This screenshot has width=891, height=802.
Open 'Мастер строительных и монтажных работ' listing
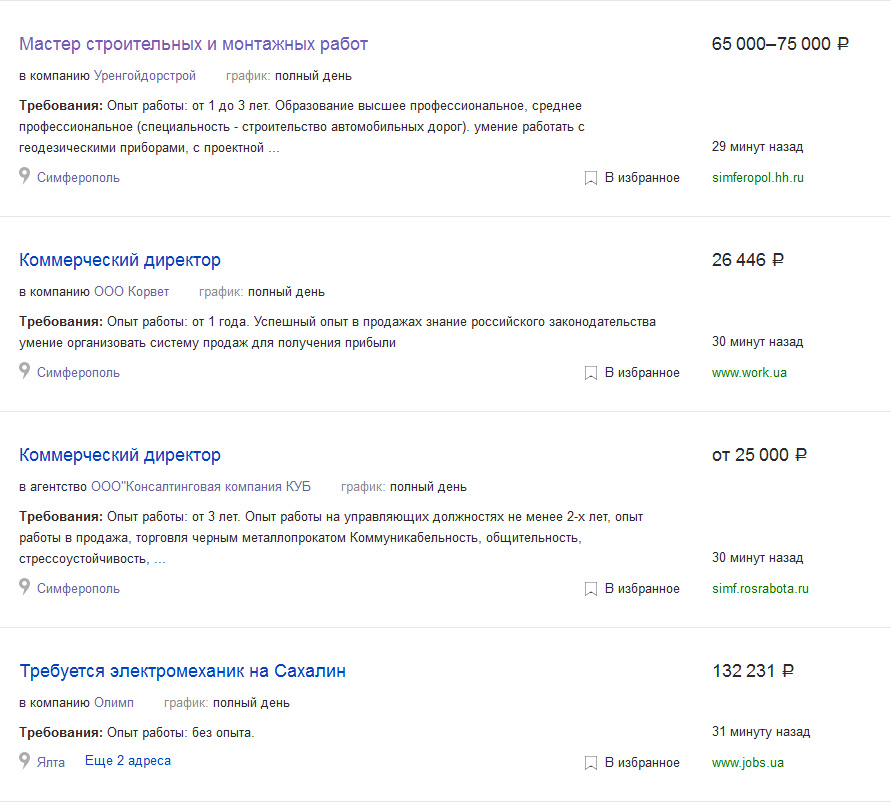click(193, 44)
